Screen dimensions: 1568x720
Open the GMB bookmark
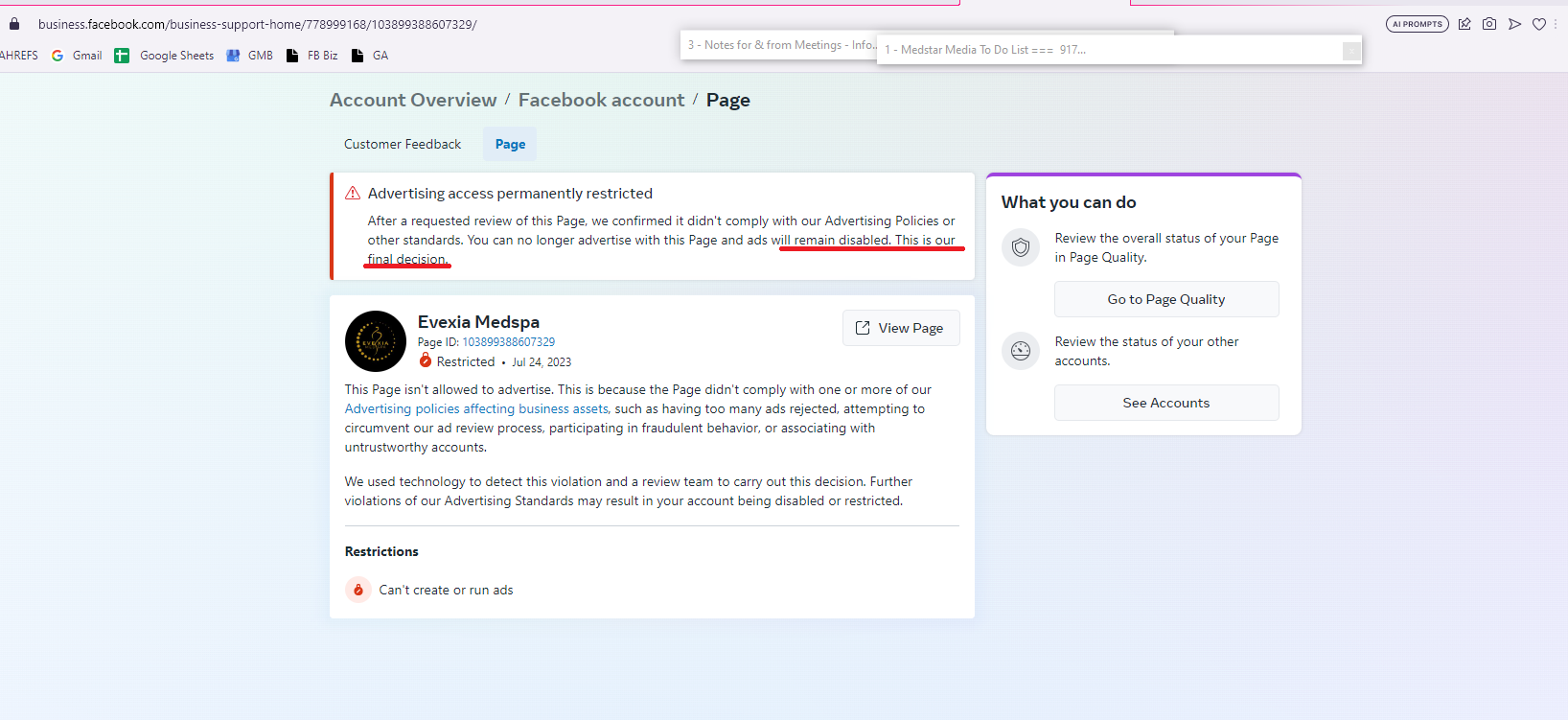click(249, 56)
